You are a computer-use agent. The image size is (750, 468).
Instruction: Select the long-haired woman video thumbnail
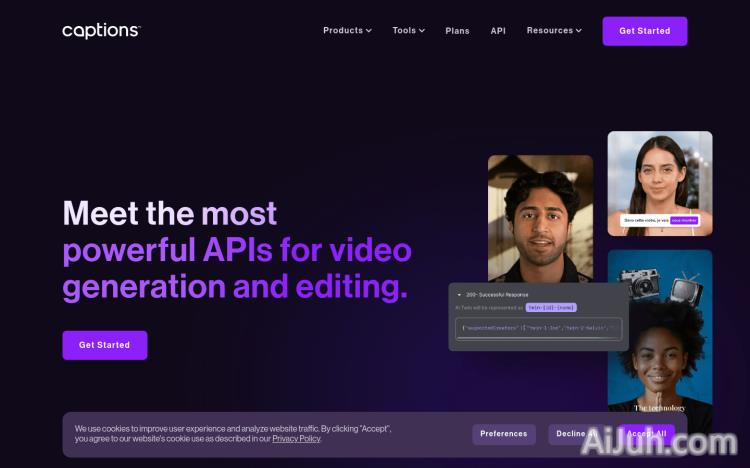coord(660,183)
